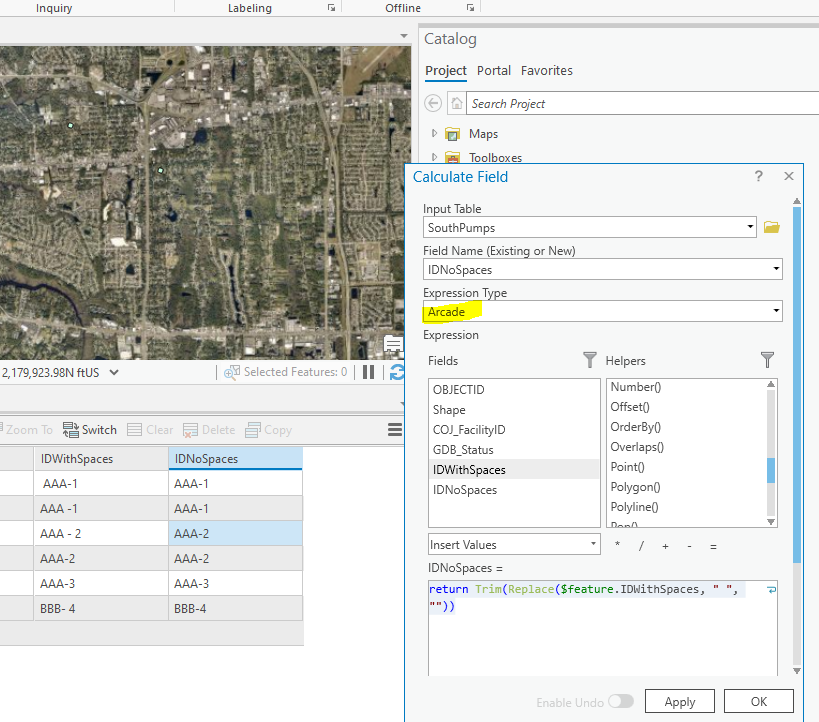Click the Apply button
Image resolution: width=819 pixels, height=722 pixels.
click(x=680, y=702)
